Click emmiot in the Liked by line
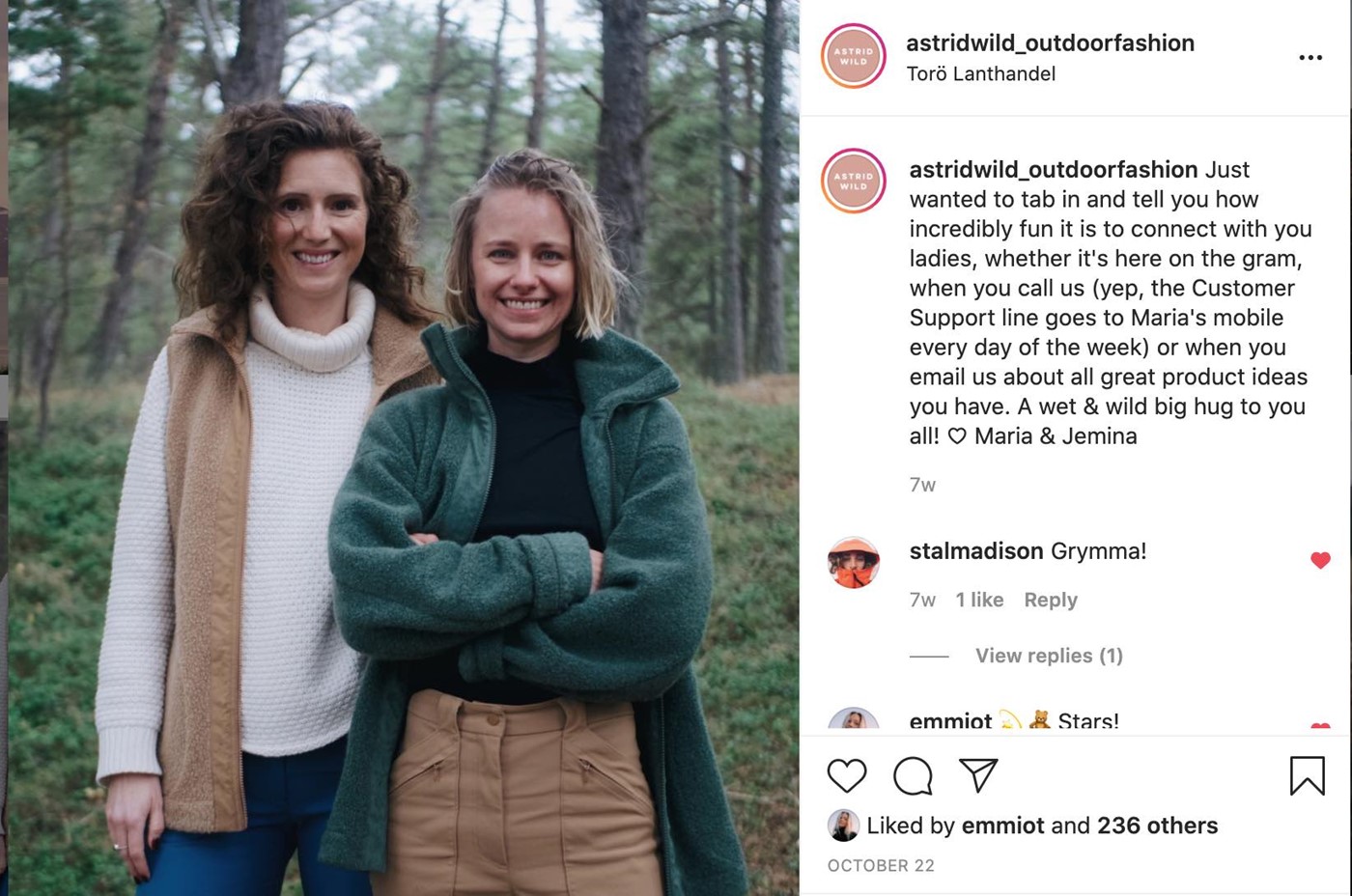This screenshot has height=896, width=1352. coord(1002,826)
